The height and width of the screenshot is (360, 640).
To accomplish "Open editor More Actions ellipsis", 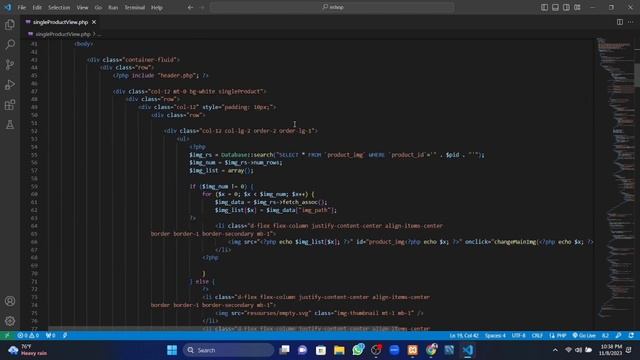I will 631,22.
